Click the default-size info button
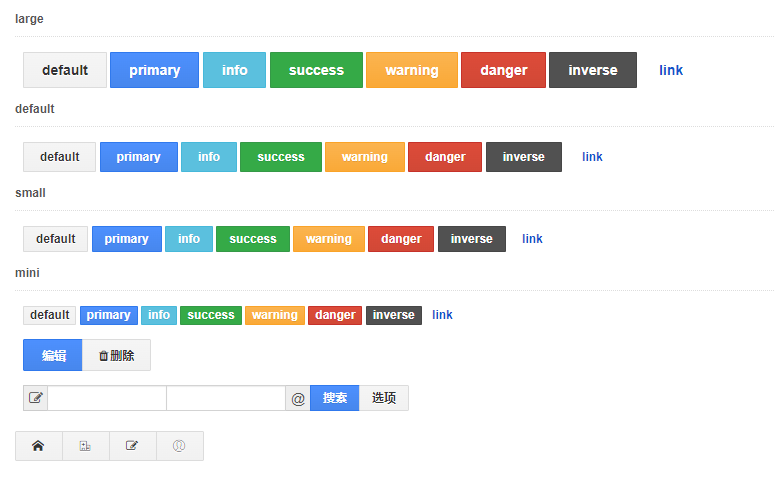Viewport: 775px width, 480px height. pyautogui.click(x=209, y=157)
